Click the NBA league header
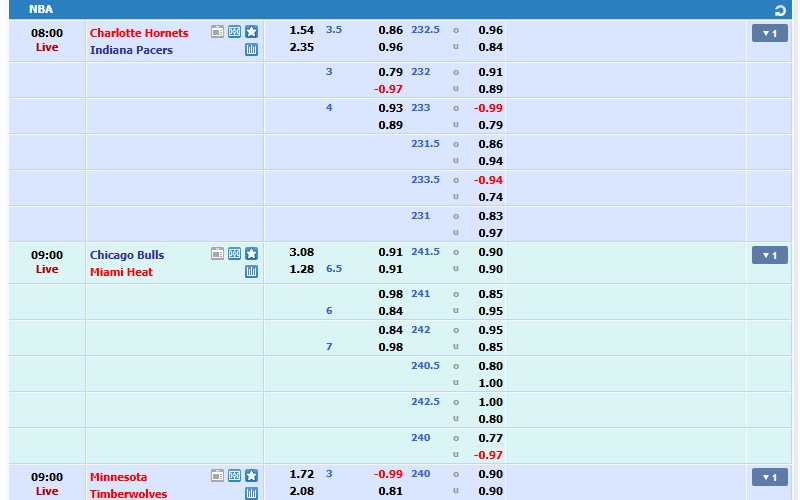 click(41, 10)
